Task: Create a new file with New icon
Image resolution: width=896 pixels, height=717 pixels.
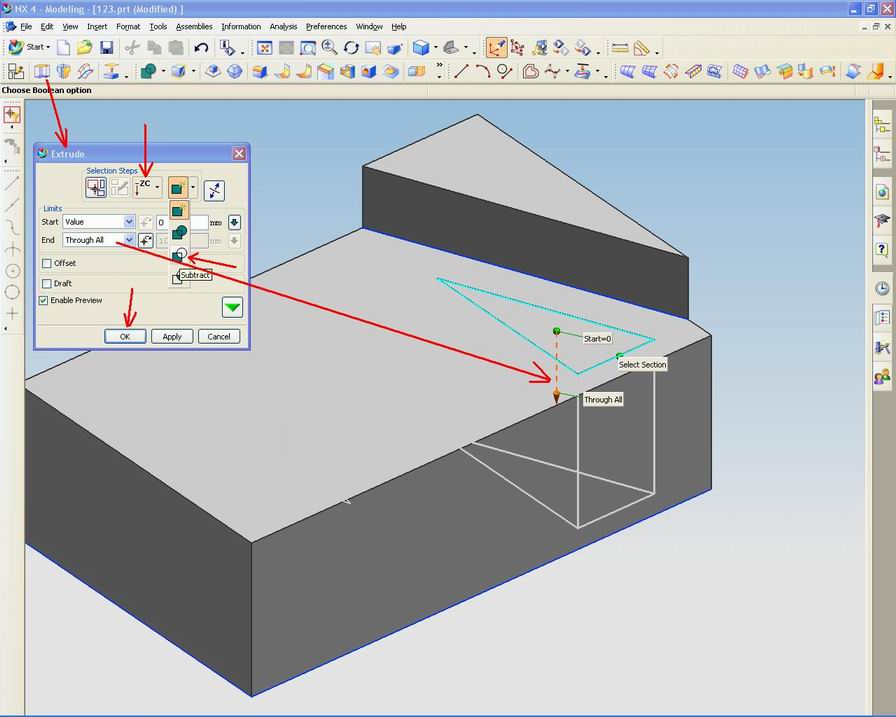Action: 63,47
